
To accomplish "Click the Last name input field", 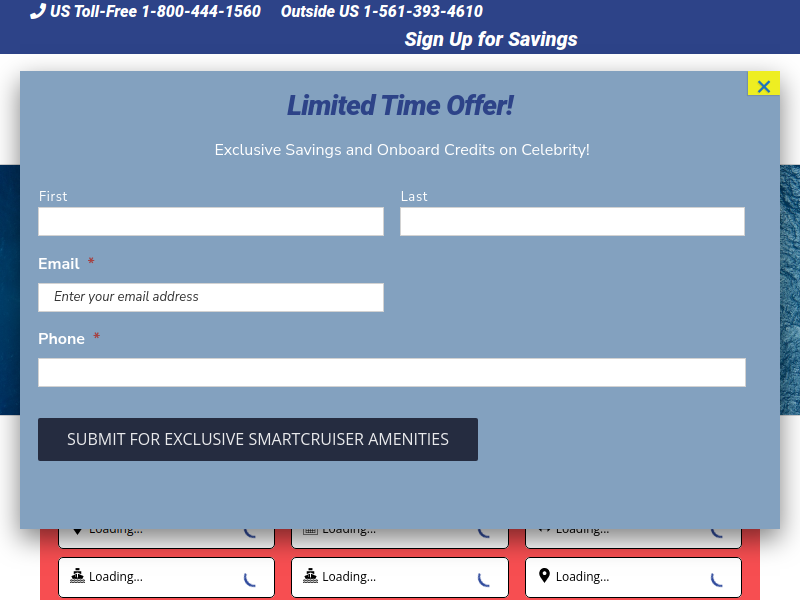I will (572, 221).
